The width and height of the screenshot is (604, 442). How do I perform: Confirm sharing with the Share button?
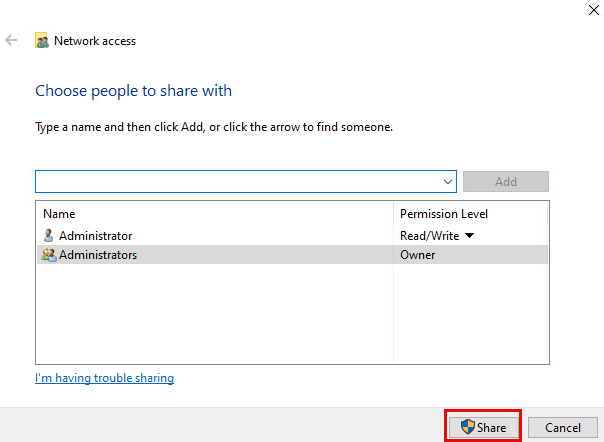click(x=483, y=427)
